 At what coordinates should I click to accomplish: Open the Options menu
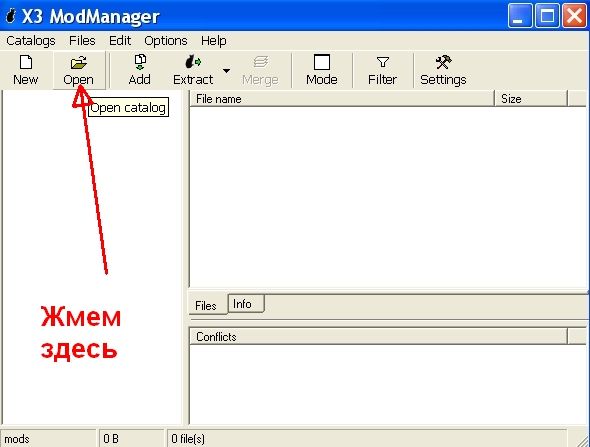pos(166,41)
